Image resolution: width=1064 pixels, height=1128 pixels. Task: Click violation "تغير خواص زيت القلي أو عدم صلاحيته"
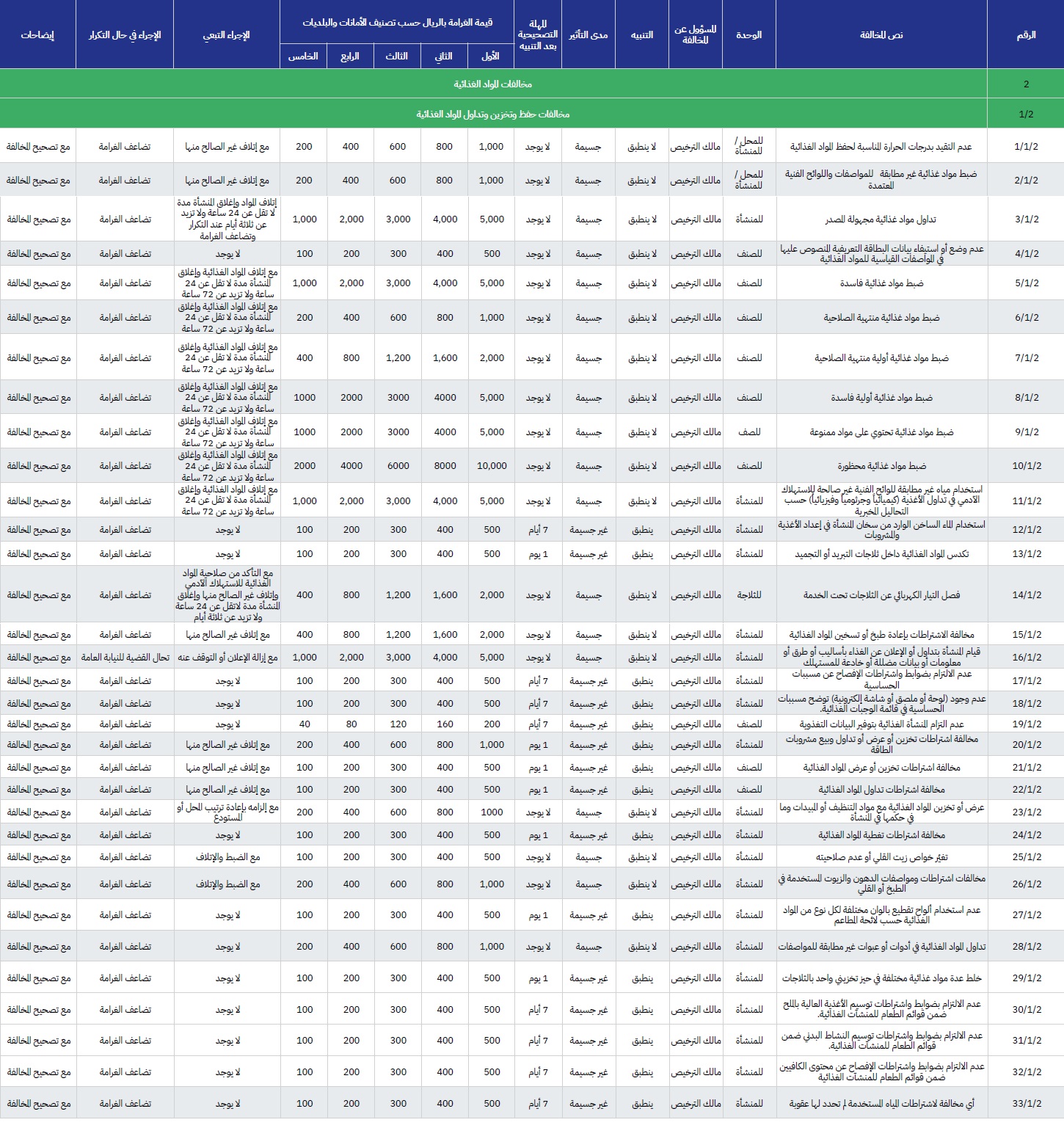click(x=881, y=856)
